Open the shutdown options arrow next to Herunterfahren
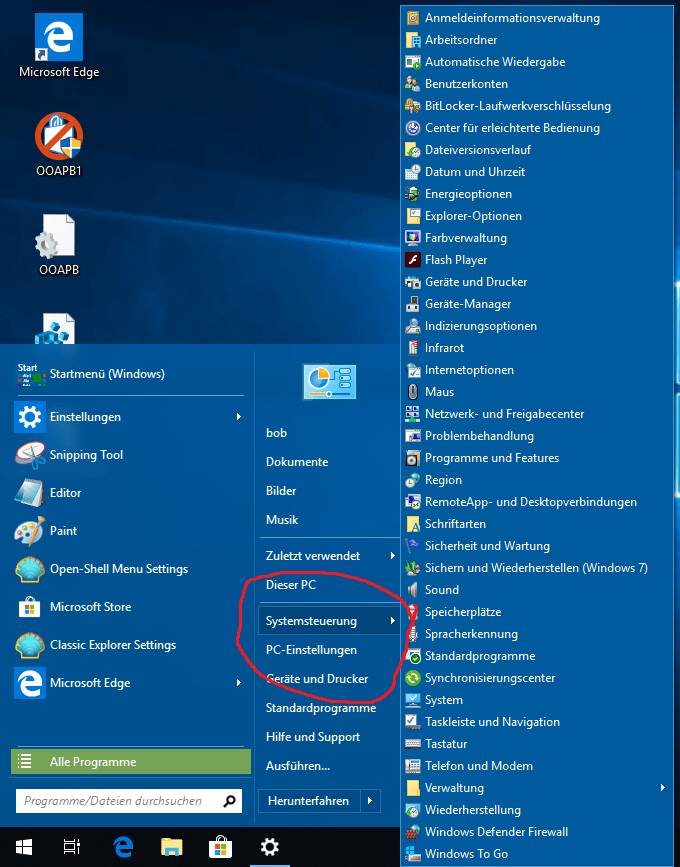The image size is (680, 867). 371,801
